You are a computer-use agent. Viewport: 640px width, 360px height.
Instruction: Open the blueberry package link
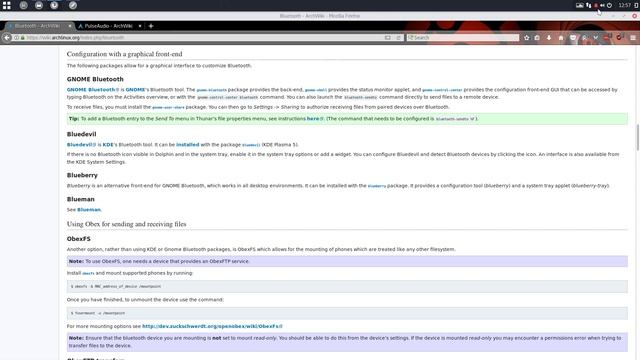(x=377, y=186)
